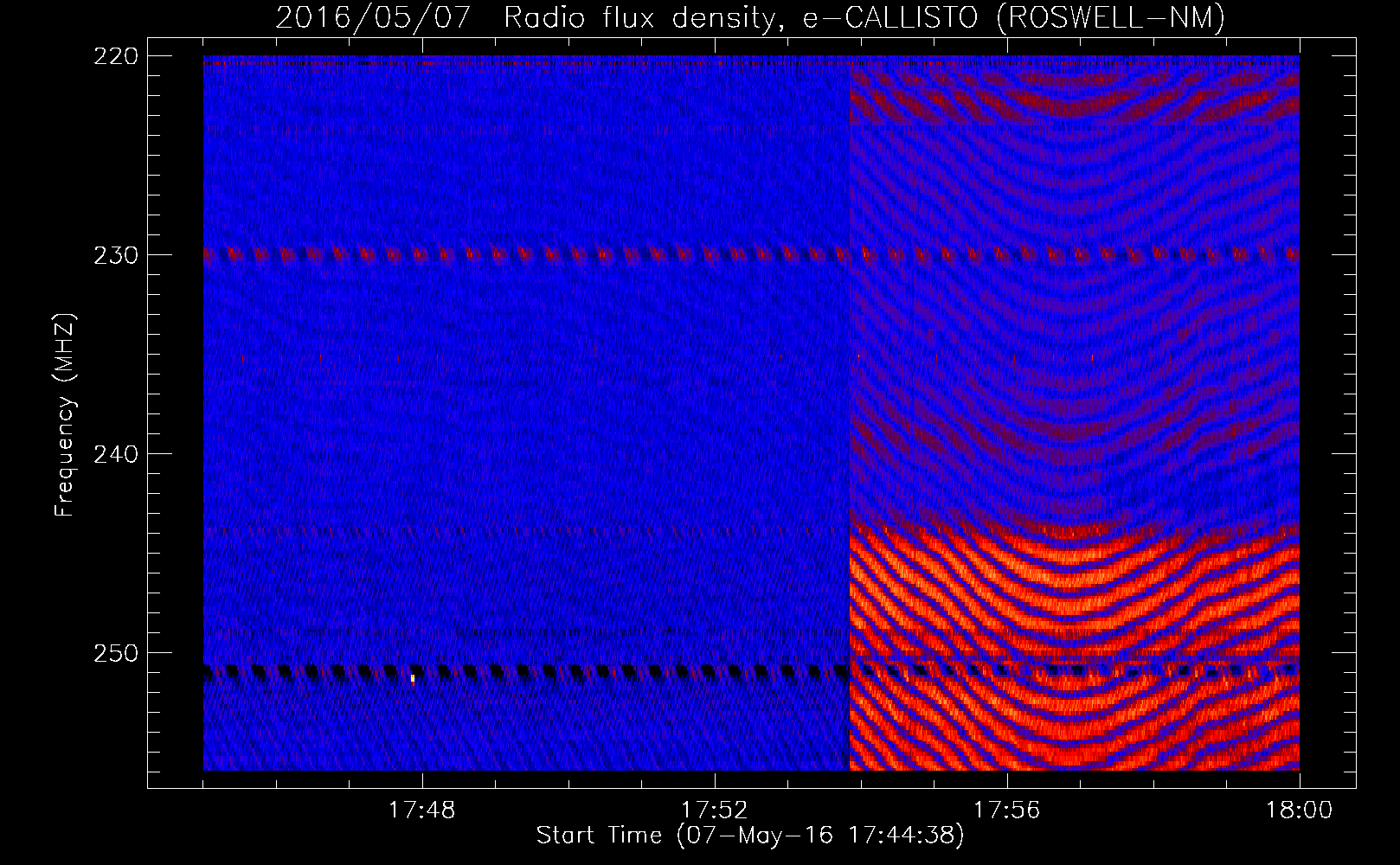Click the 220 frequency tick label
This screenshot has height=865, width=1400.
[116, 56]
